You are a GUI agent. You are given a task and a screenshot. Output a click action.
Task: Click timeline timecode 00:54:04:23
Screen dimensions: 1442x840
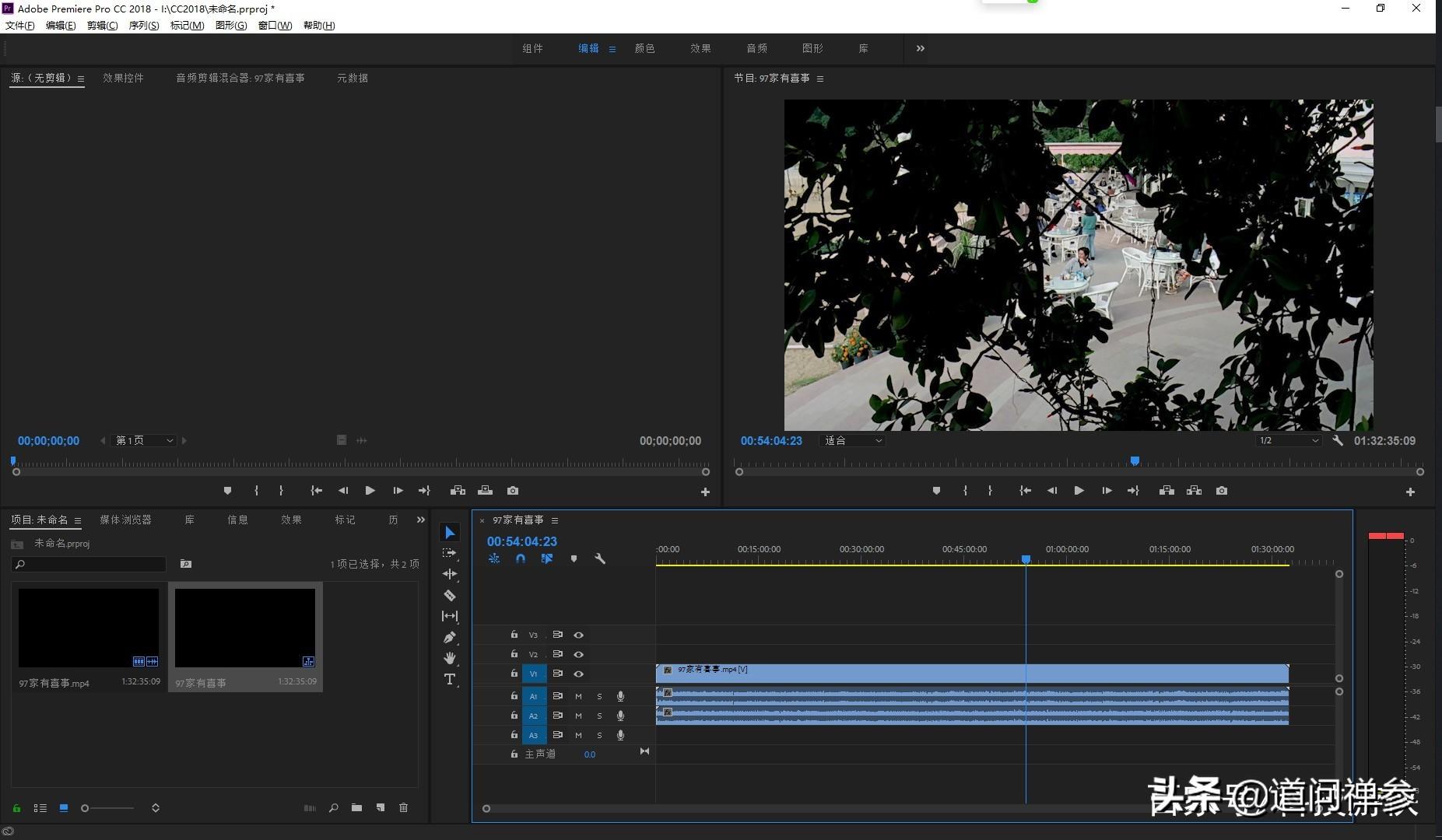coord(522,541)
